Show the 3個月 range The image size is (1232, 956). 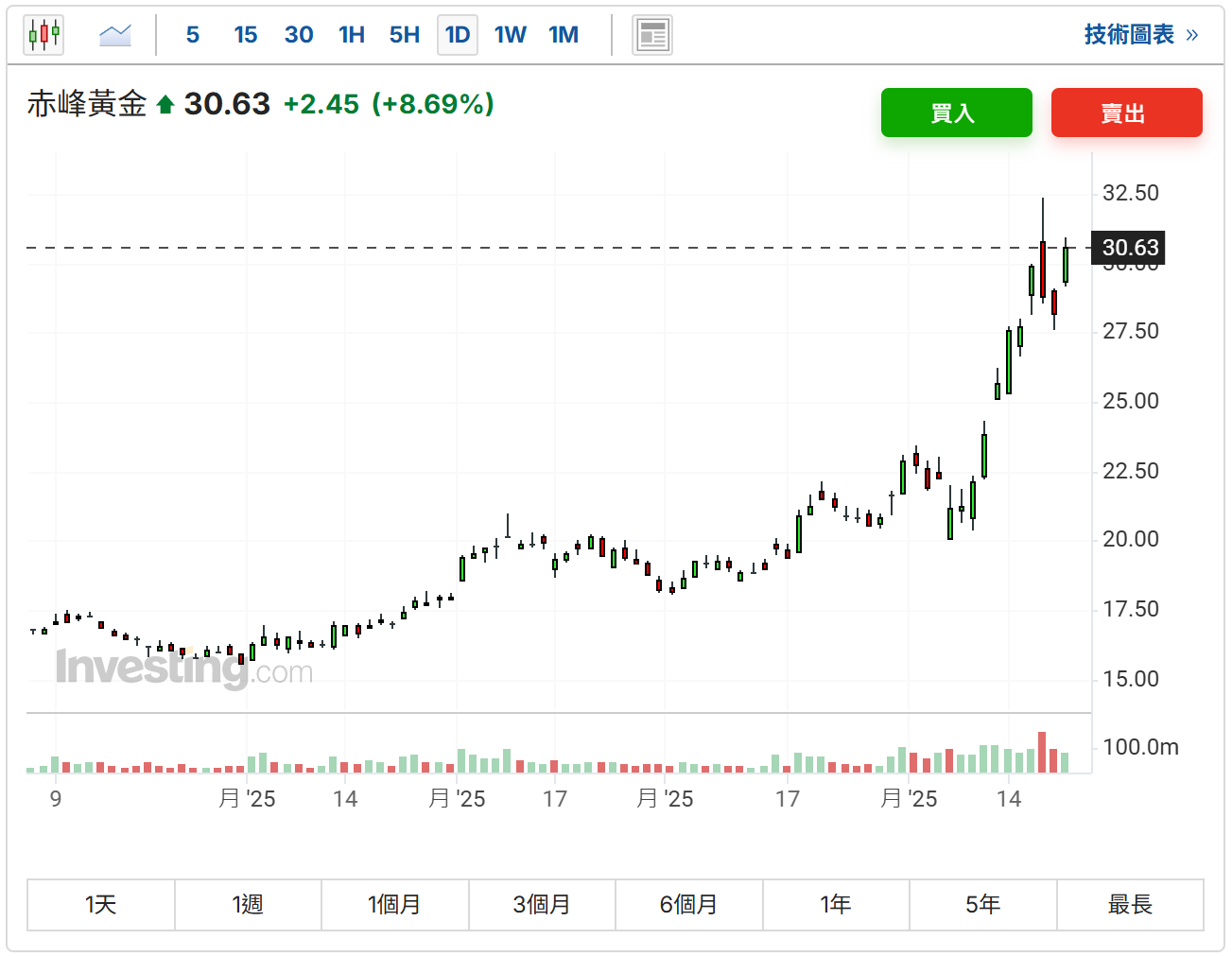coord(542,905)
